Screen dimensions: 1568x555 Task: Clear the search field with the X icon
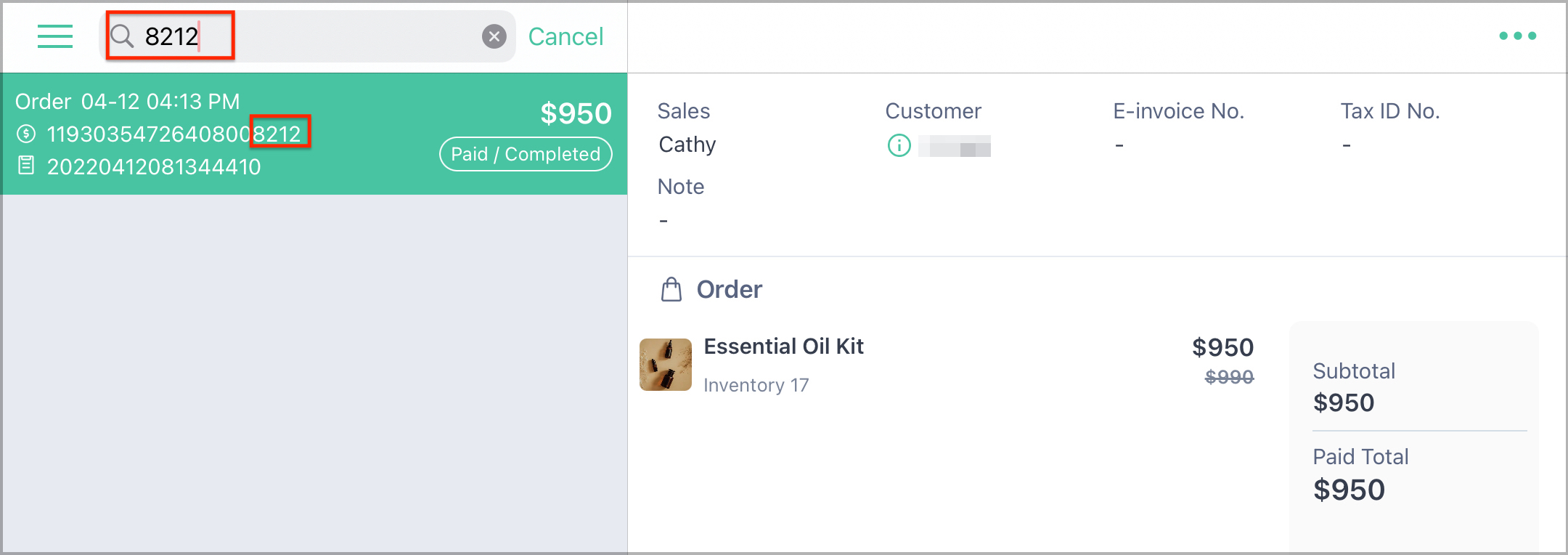[494, 36]
